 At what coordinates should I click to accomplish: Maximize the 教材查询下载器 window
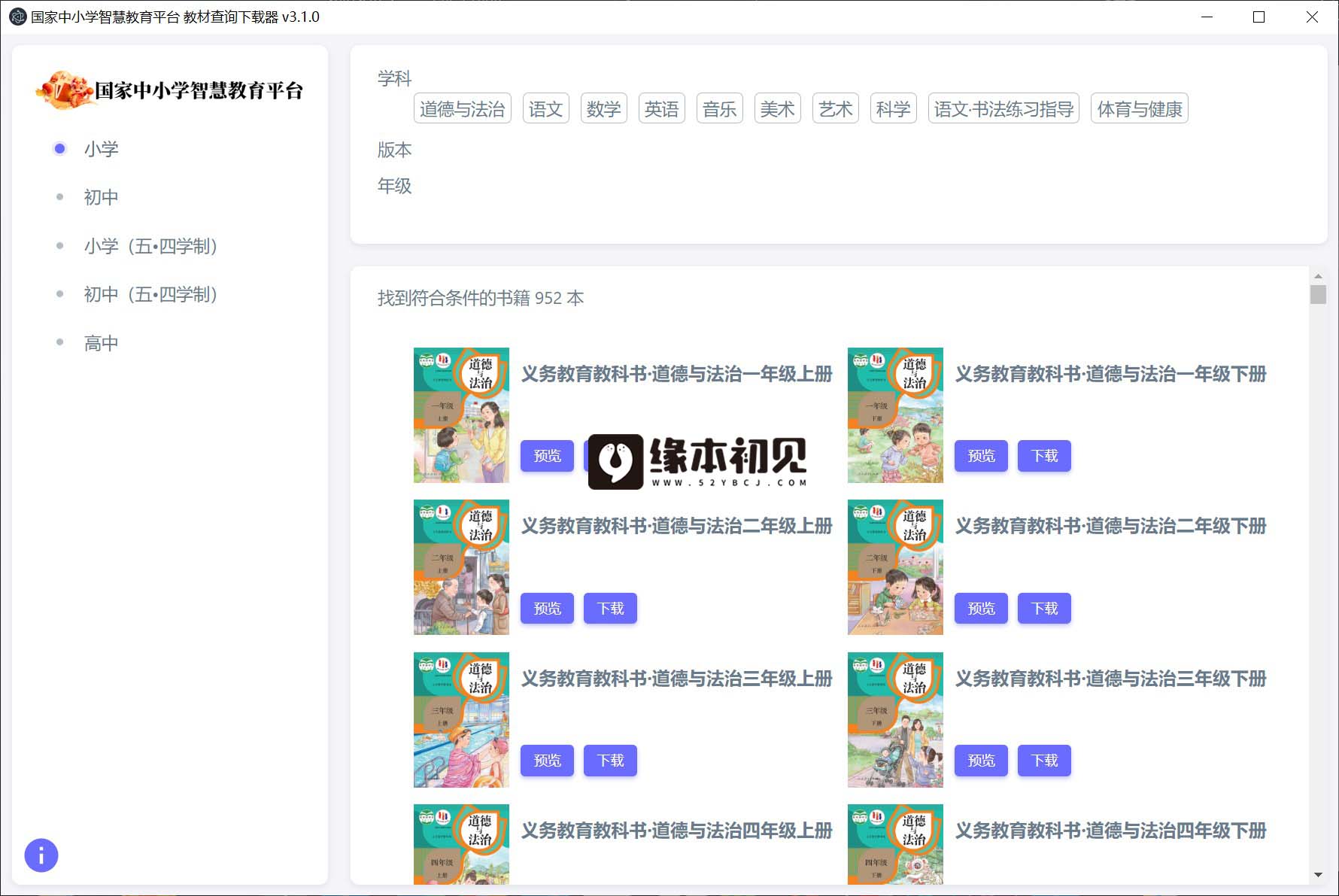pos(1259,17)
